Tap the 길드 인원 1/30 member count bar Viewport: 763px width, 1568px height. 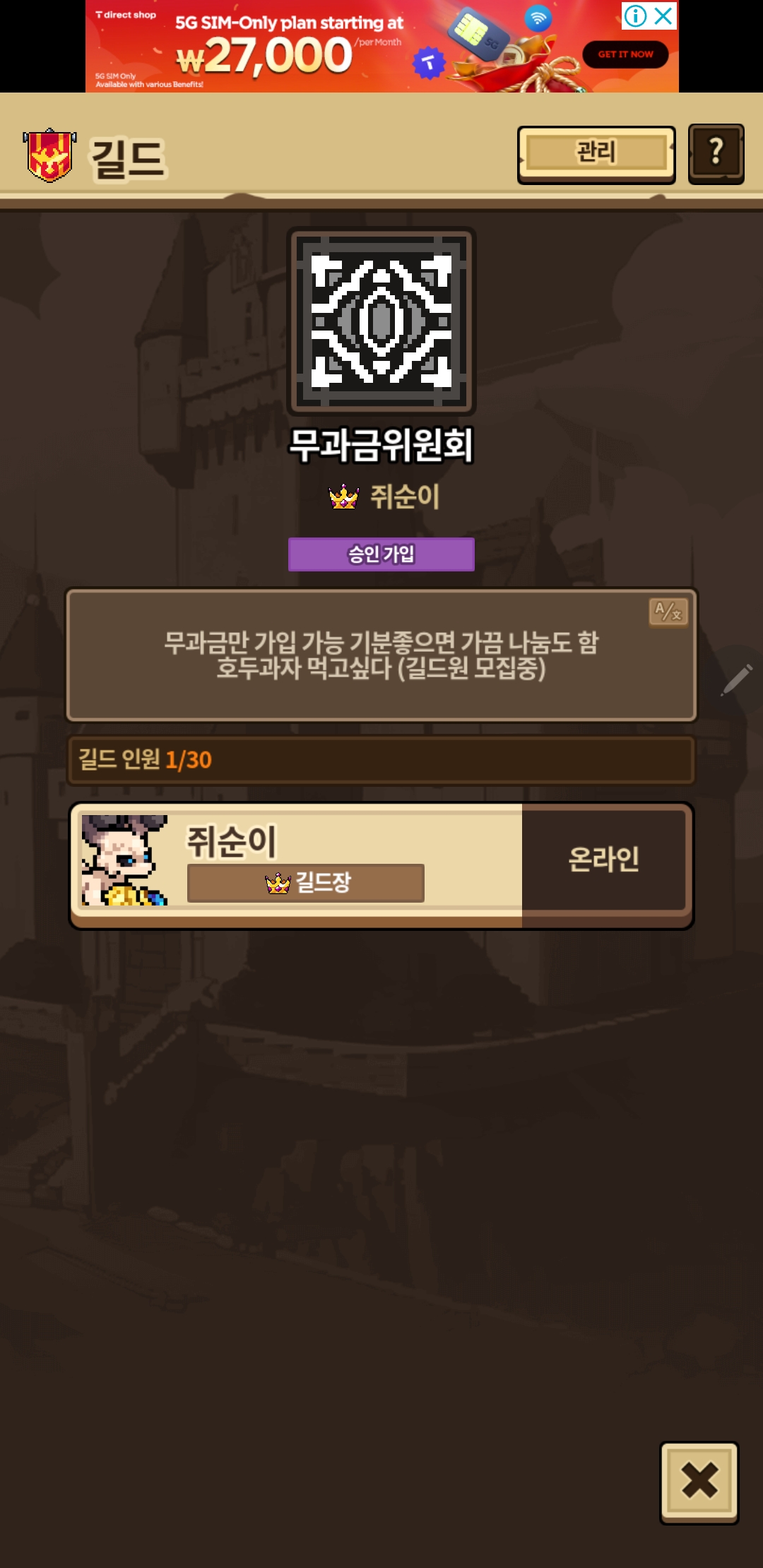(381, 760)
